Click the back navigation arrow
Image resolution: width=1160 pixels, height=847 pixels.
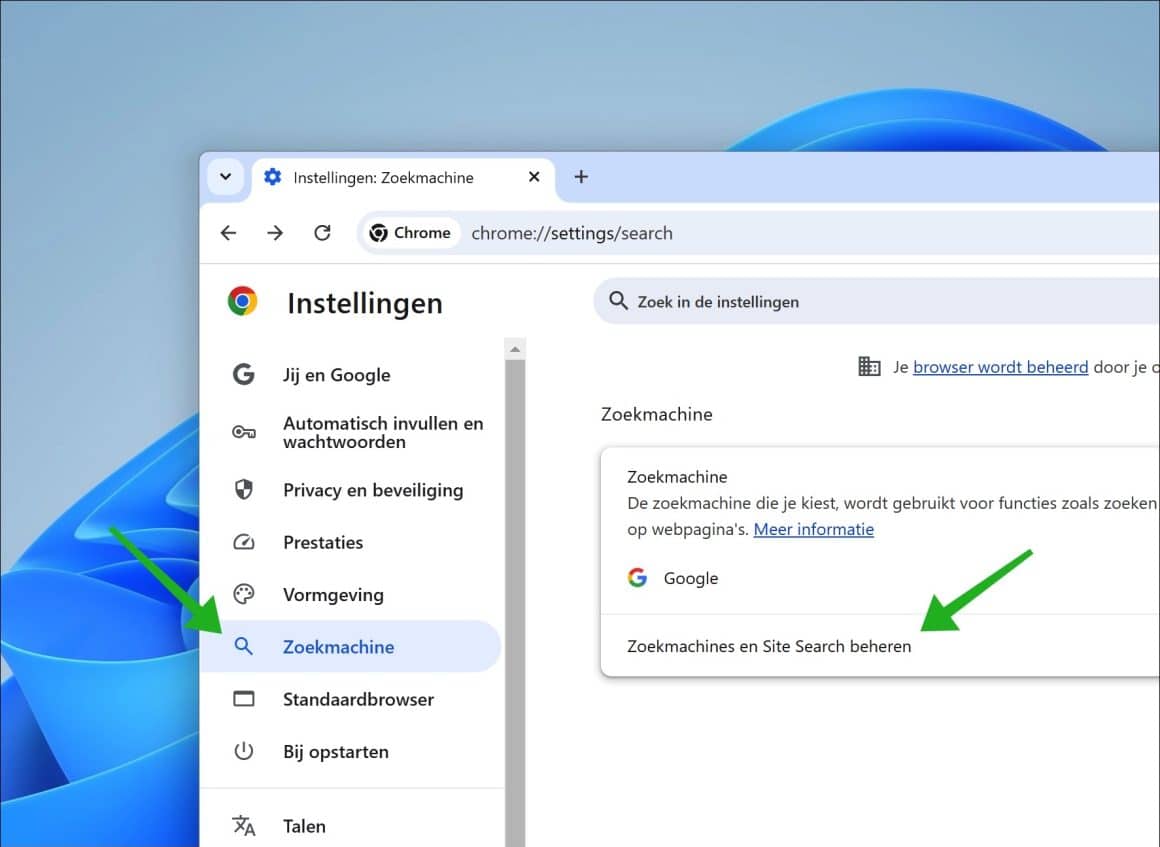228,232
